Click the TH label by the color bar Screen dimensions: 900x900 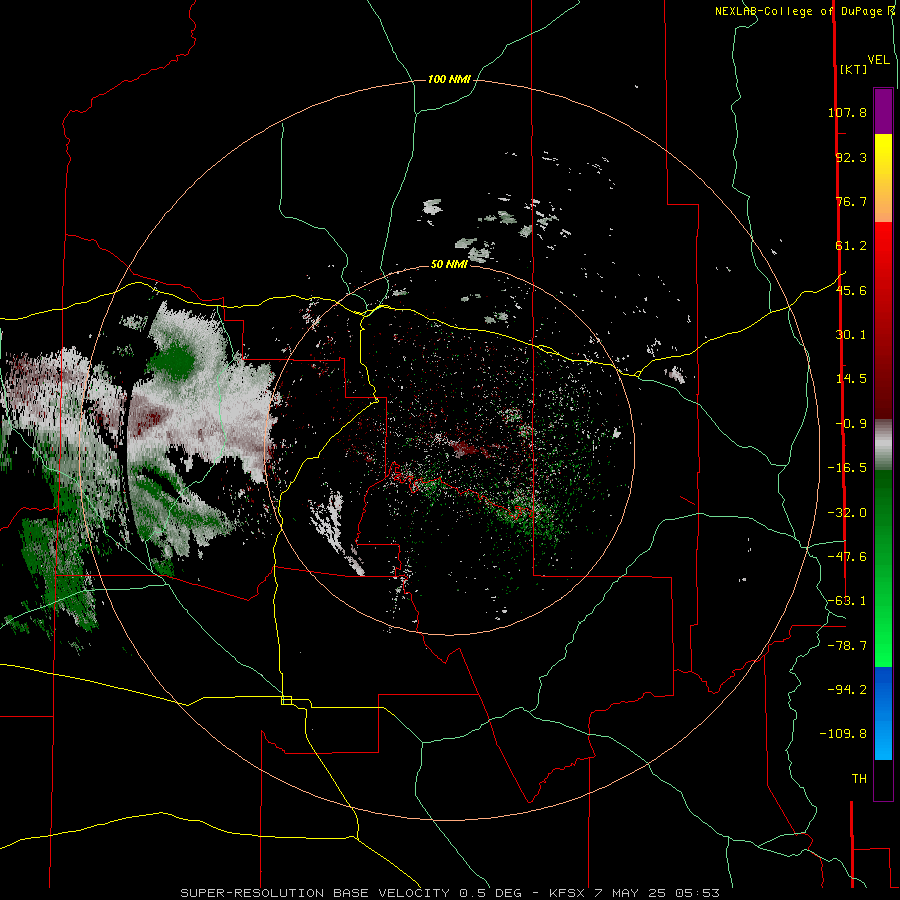coord(859,779)
